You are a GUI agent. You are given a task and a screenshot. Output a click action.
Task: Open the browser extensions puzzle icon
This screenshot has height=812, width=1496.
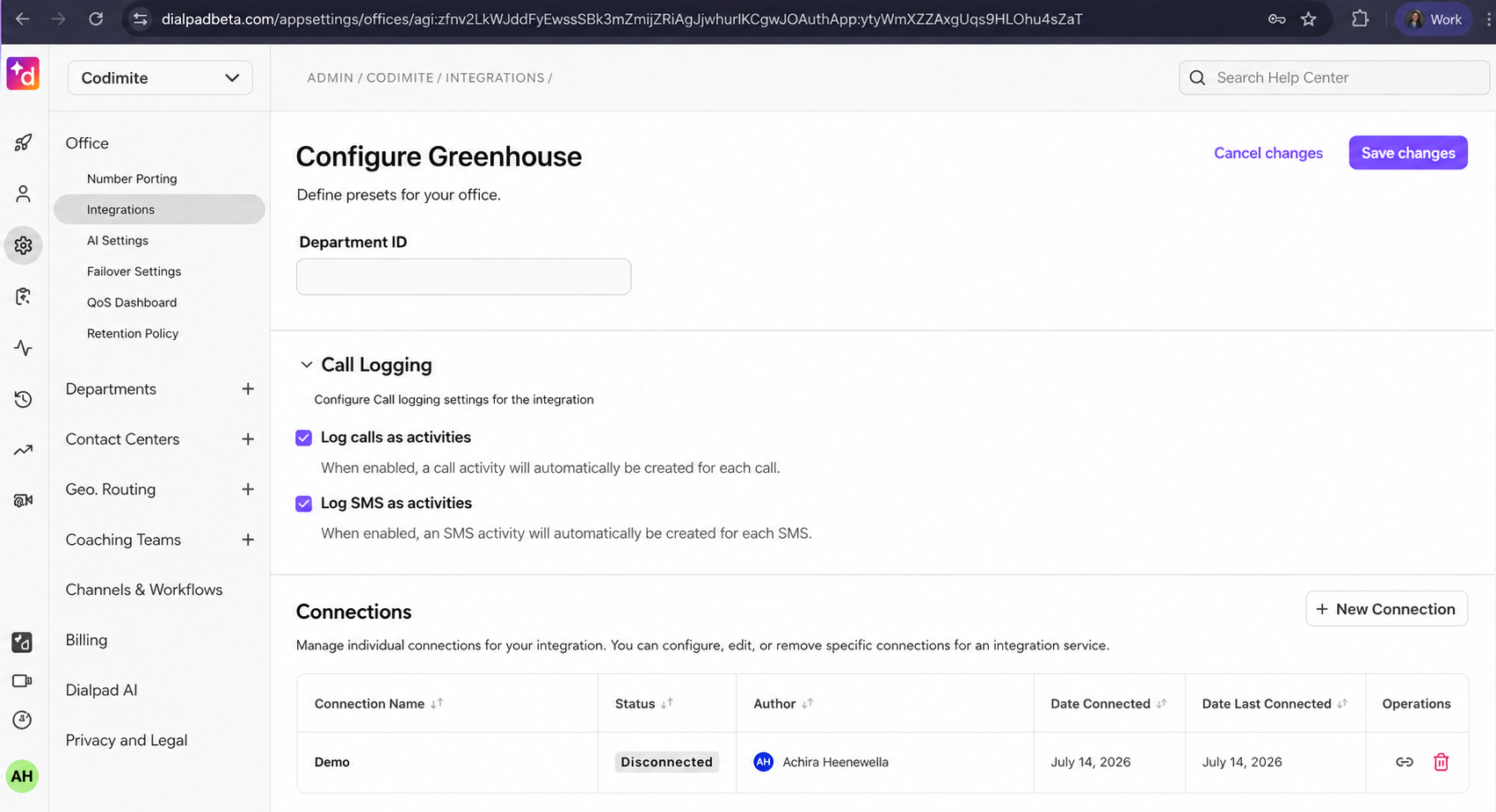coord(1360,18)
